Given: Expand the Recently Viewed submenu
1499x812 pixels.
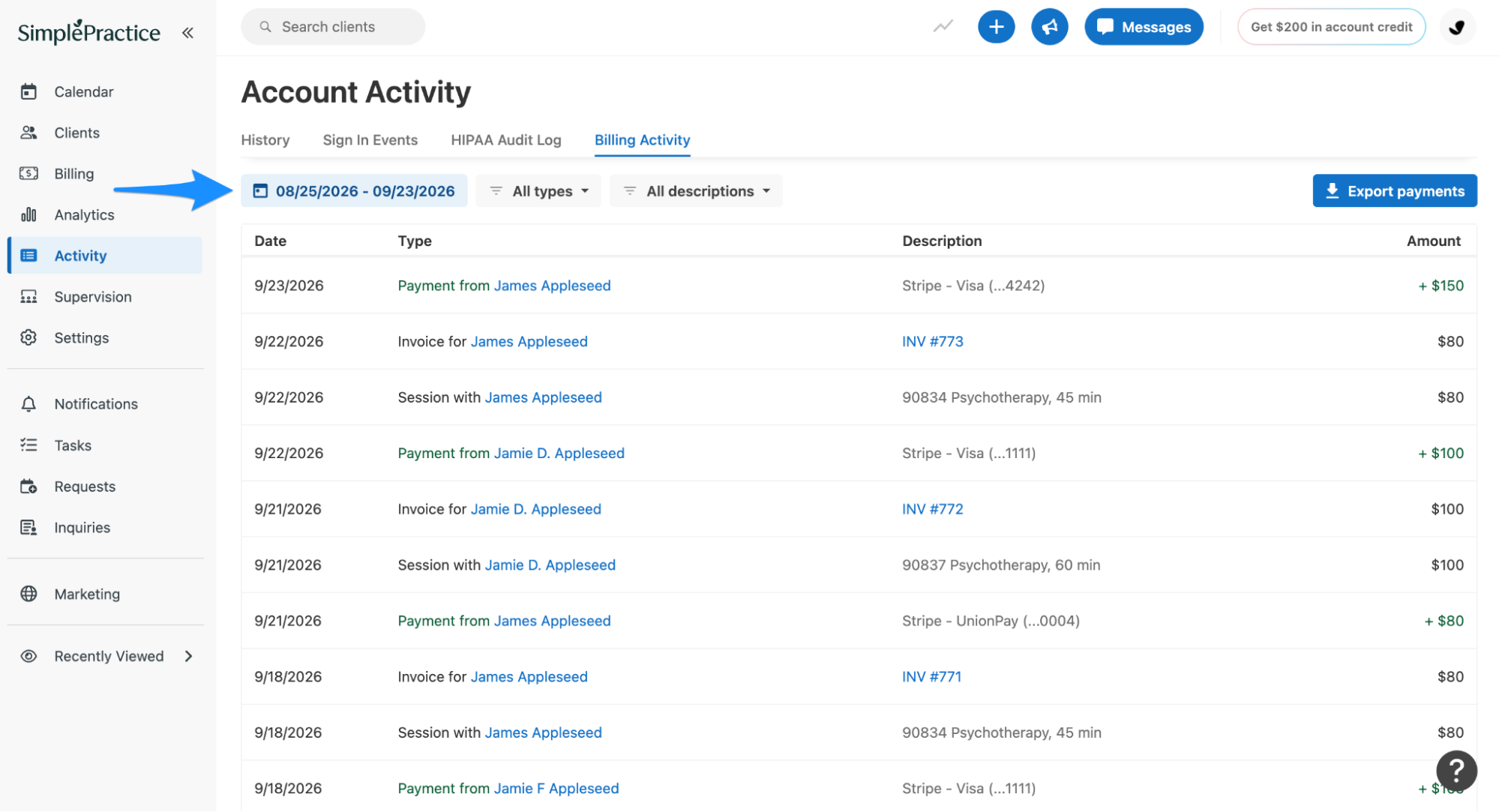Looking at the screenshot, I should tap(188, 656).
